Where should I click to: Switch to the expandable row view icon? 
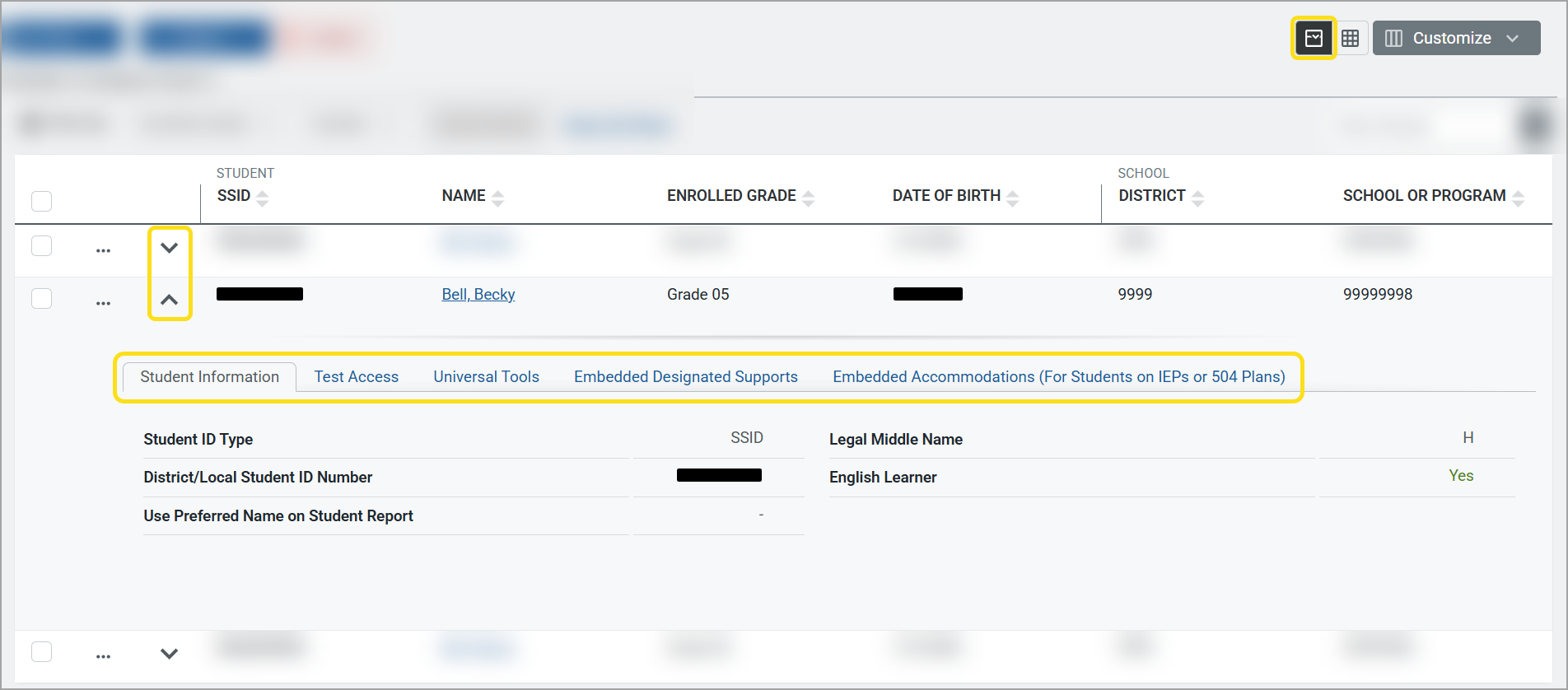click(x=1314, y=38)
